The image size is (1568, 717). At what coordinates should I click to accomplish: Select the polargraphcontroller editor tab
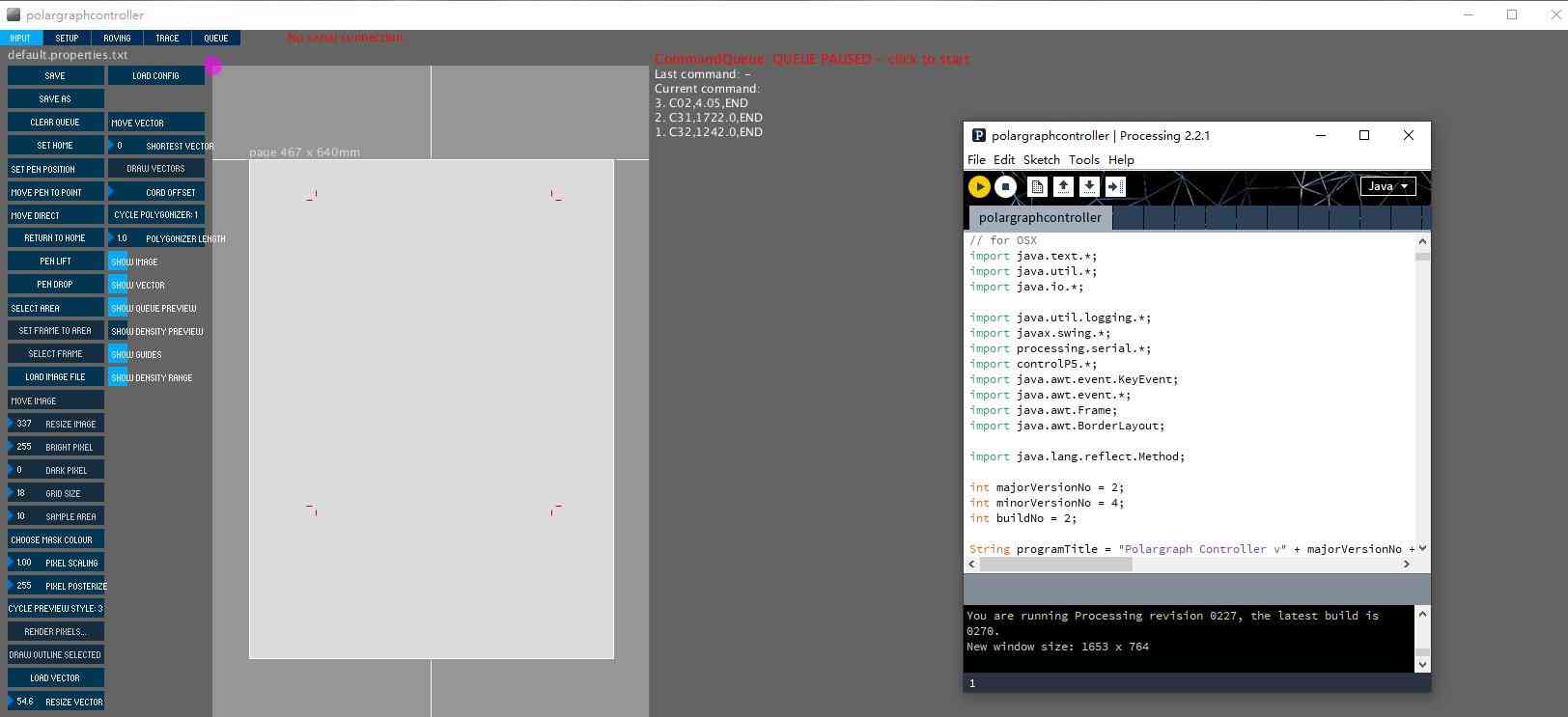[1040, 217]
